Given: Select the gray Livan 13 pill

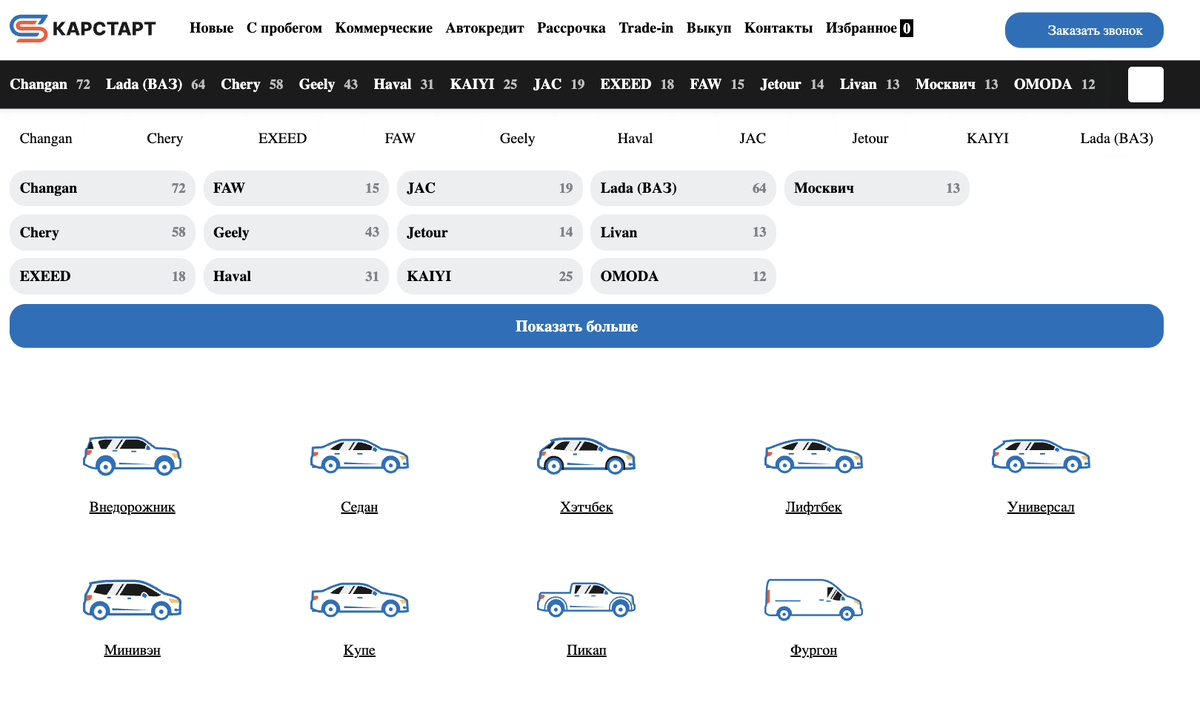Looking at the screenshot, I should pos(683,232).
